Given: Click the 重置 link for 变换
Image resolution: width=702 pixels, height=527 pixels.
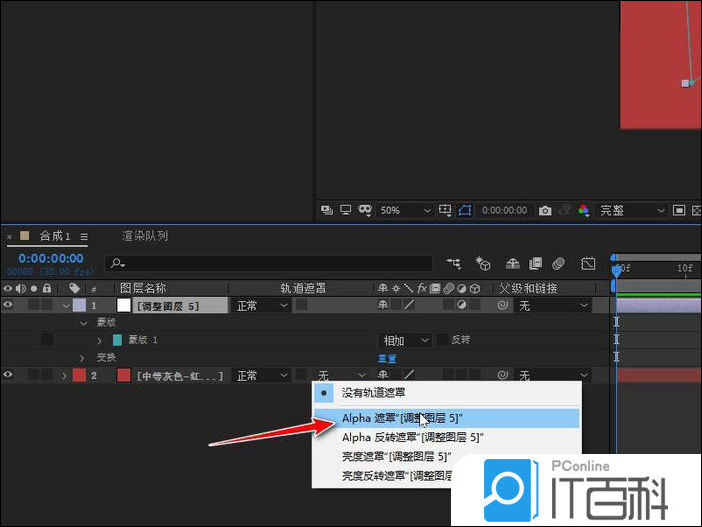Looking at the screenshot, I should tap(387, 358).
